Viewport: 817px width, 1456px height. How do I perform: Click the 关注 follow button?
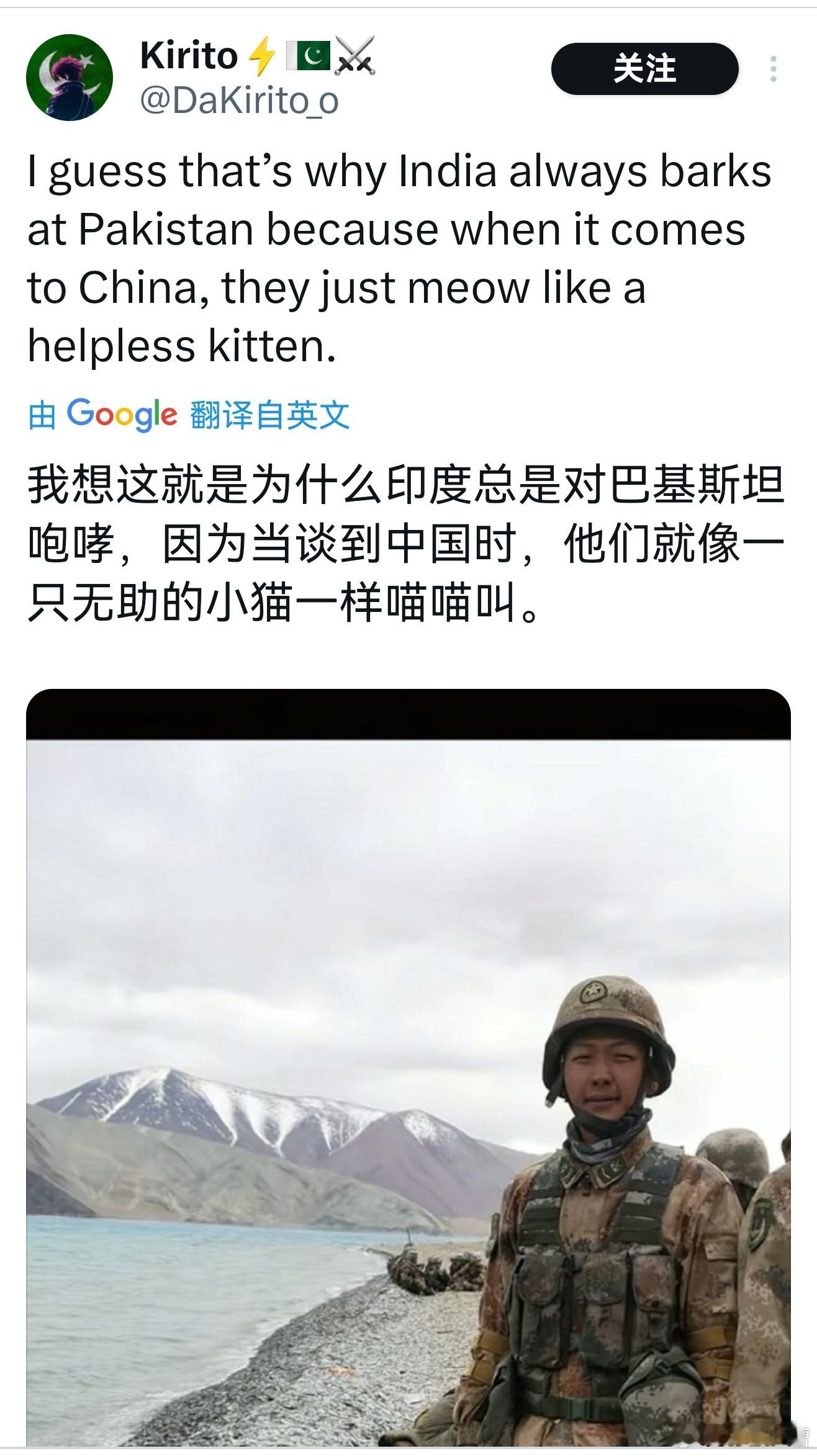click(x=644, y=68)
